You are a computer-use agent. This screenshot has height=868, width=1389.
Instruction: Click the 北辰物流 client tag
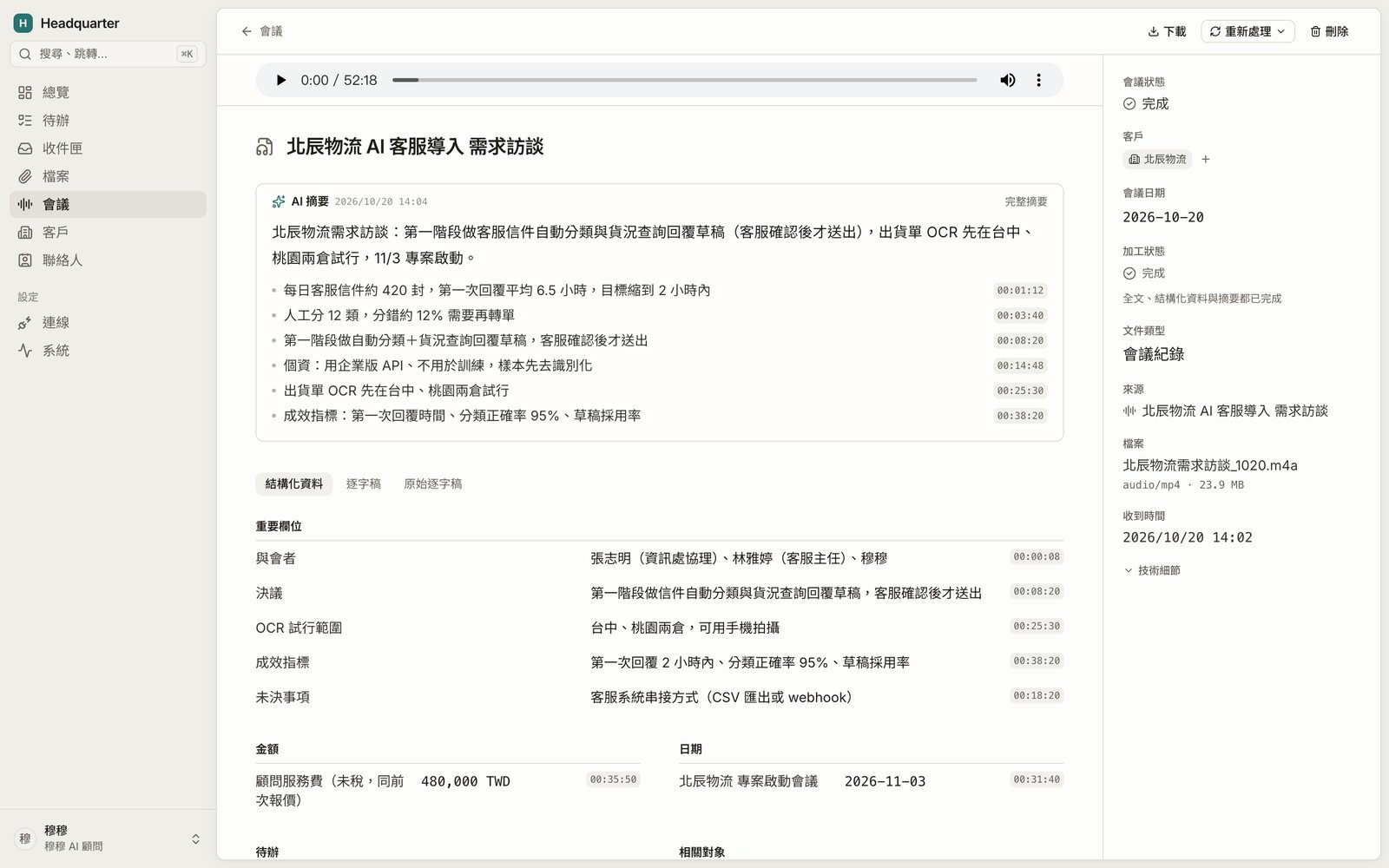[1157, 159]
